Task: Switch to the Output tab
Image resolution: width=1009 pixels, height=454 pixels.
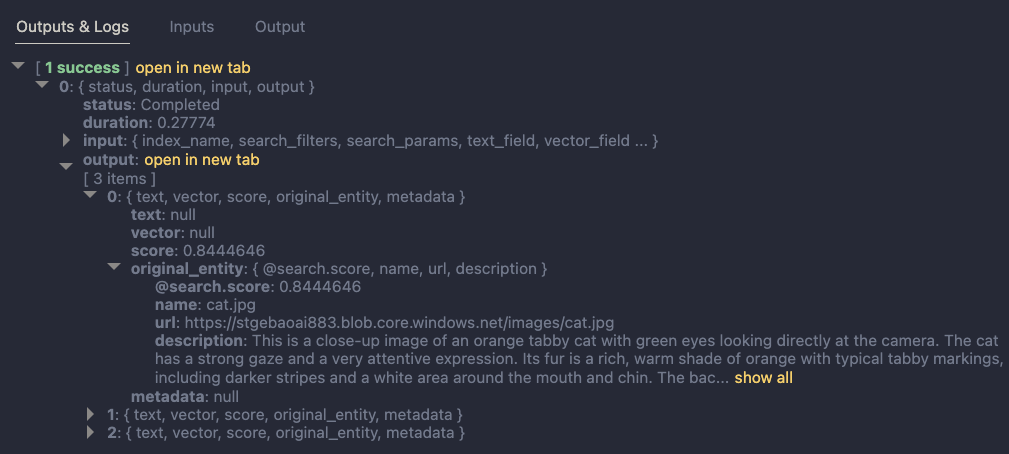Action: click(x=280, y=27)
